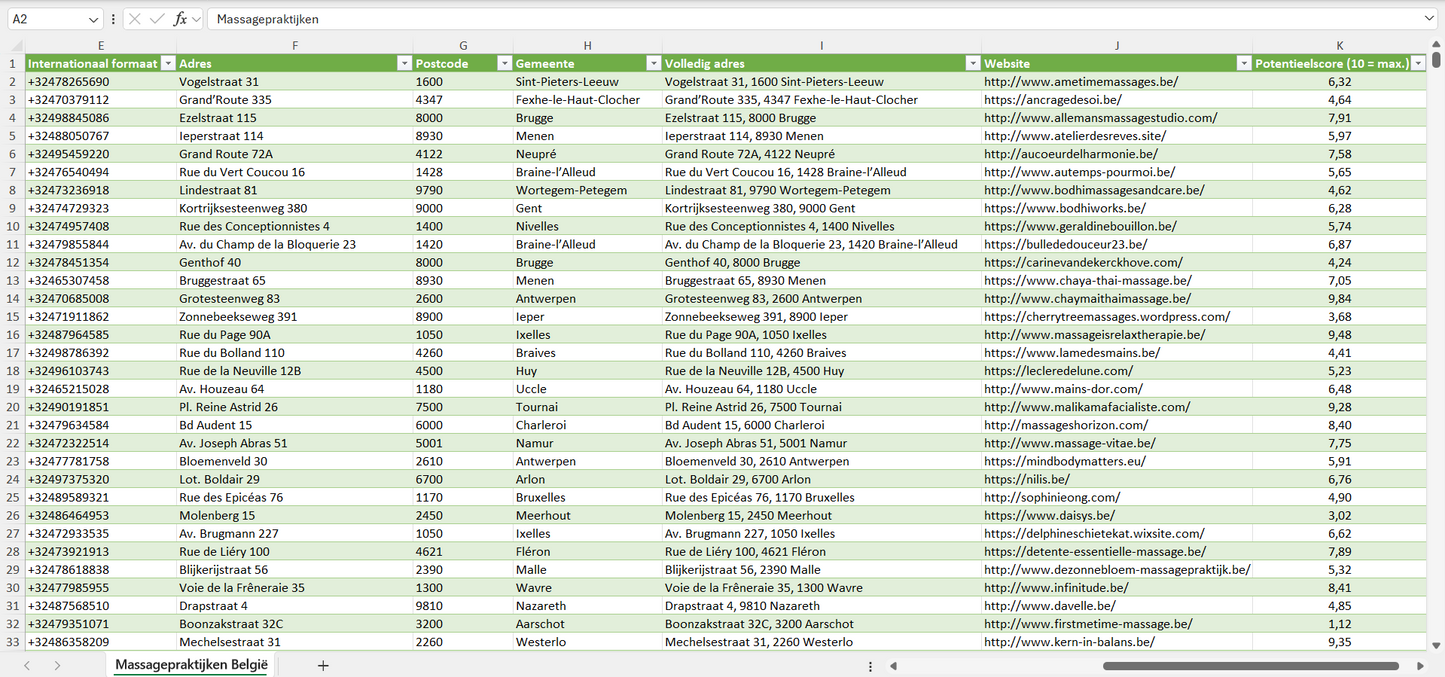The width and height of the screenshot is (1445, 677).
Task: Open the ancragedesoi.be website link
Action: point(1052,100)
